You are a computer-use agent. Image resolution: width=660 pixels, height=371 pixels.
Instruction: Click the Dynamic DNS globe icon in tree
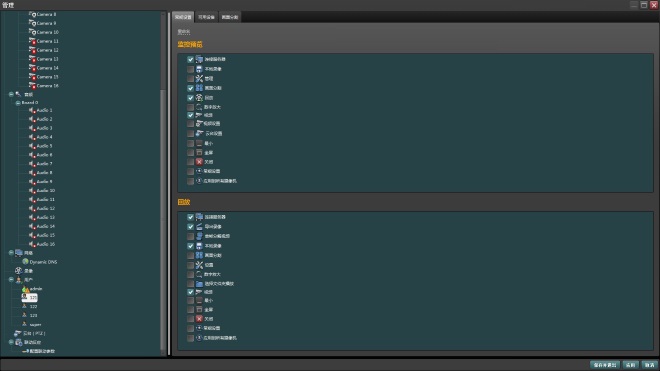click(x=25, y=262)
